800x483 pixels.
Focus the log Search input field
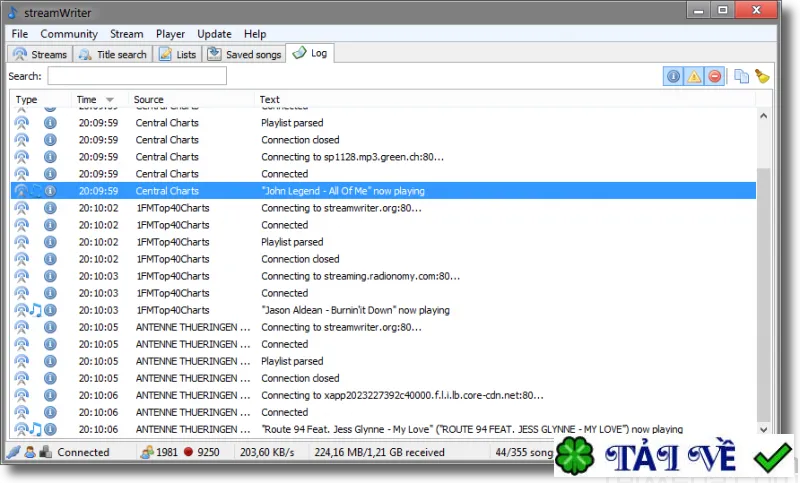tap(137, 76)
